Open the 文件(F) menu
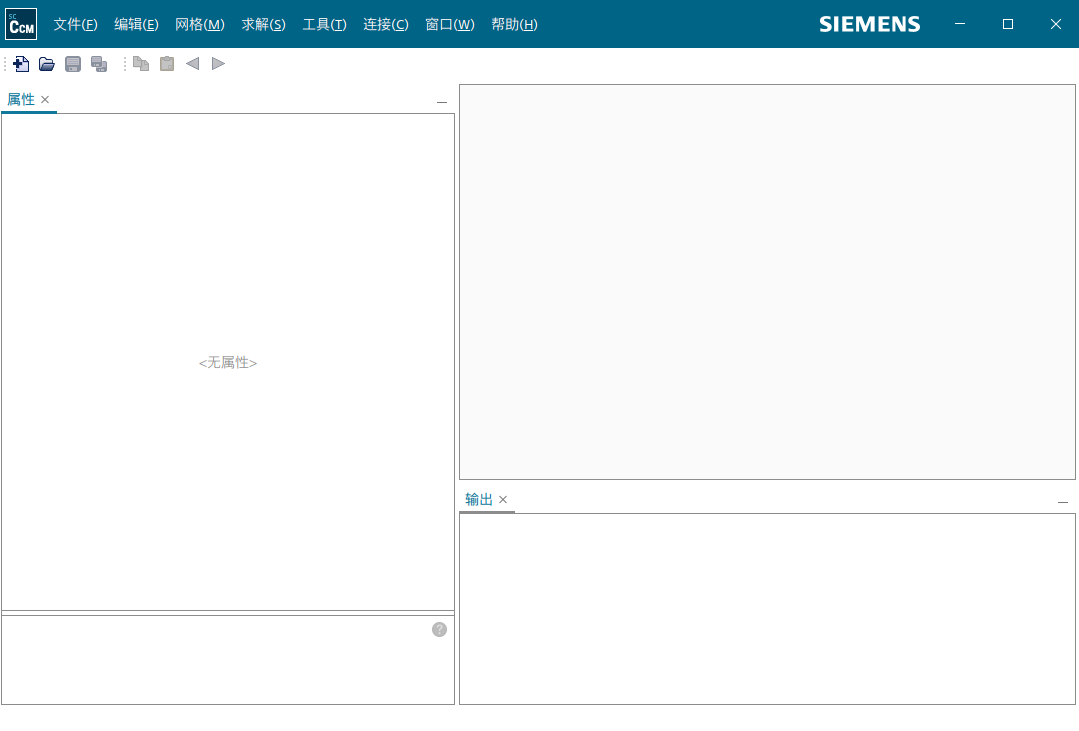The width and height of the screenshot is (1079, 731). [x=75, y=24]
